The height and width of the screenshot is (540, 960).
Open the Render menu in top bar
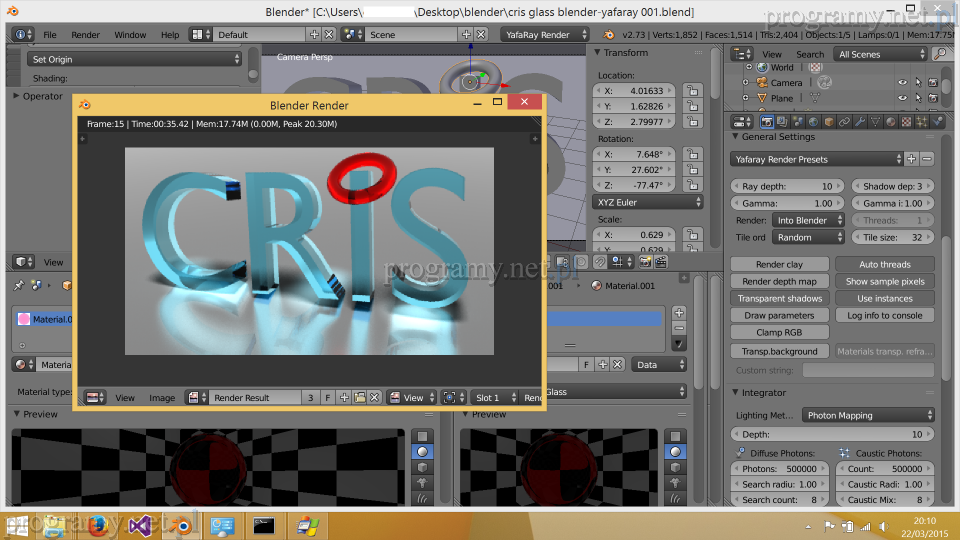click(85, 35)
